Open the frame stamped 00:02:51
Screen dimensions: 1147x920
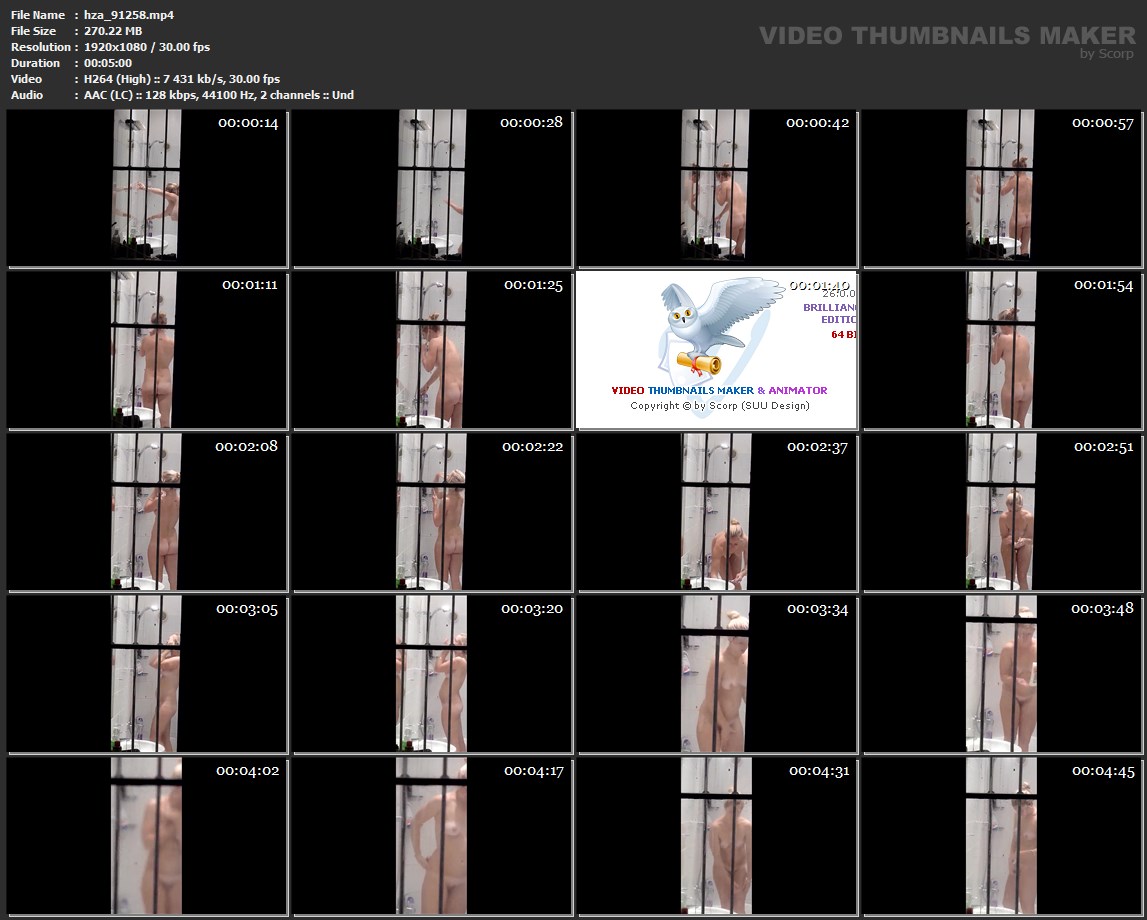1002,512
